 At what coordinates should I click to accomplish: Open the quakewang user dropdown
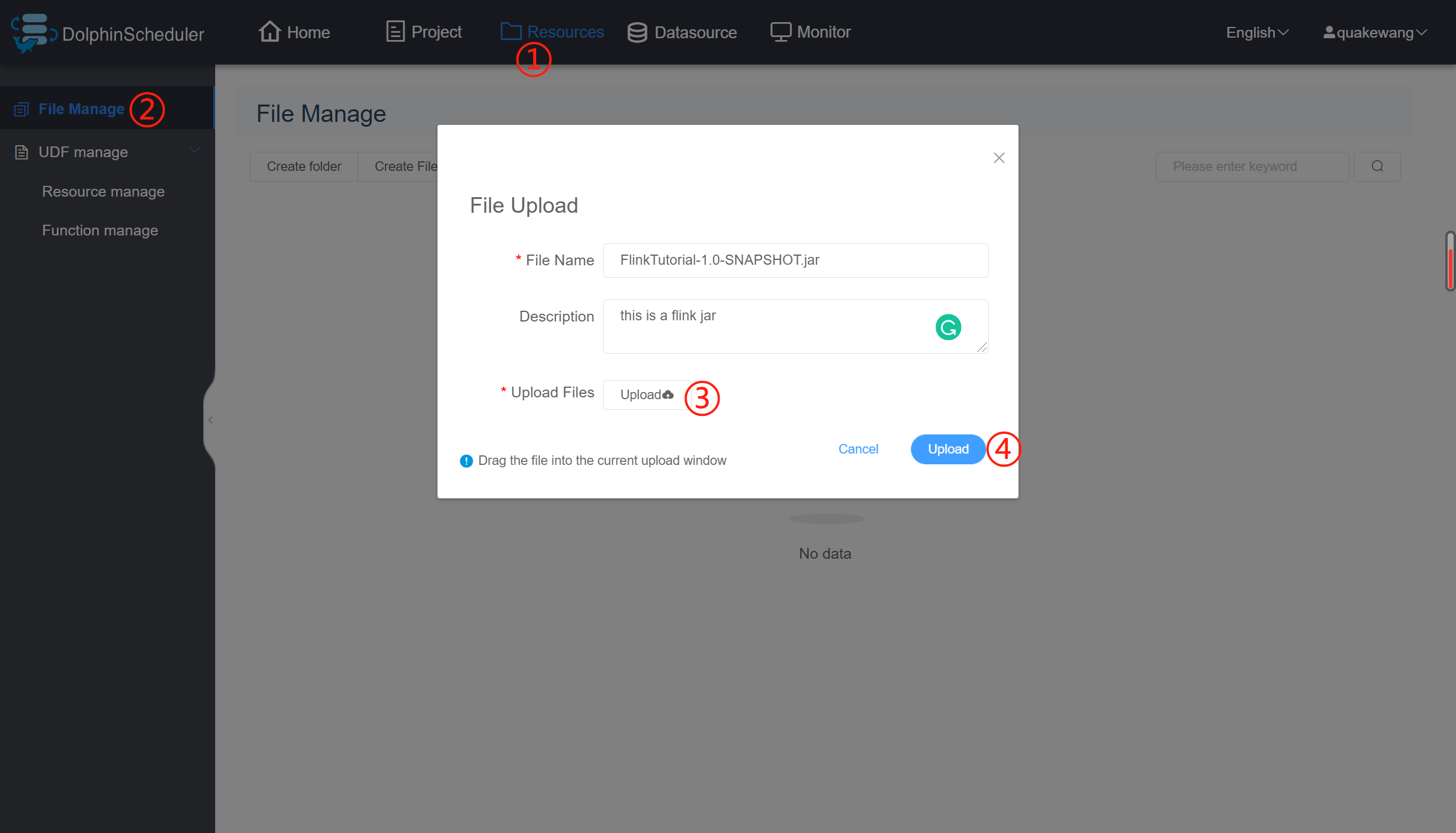coord(1375,32)
